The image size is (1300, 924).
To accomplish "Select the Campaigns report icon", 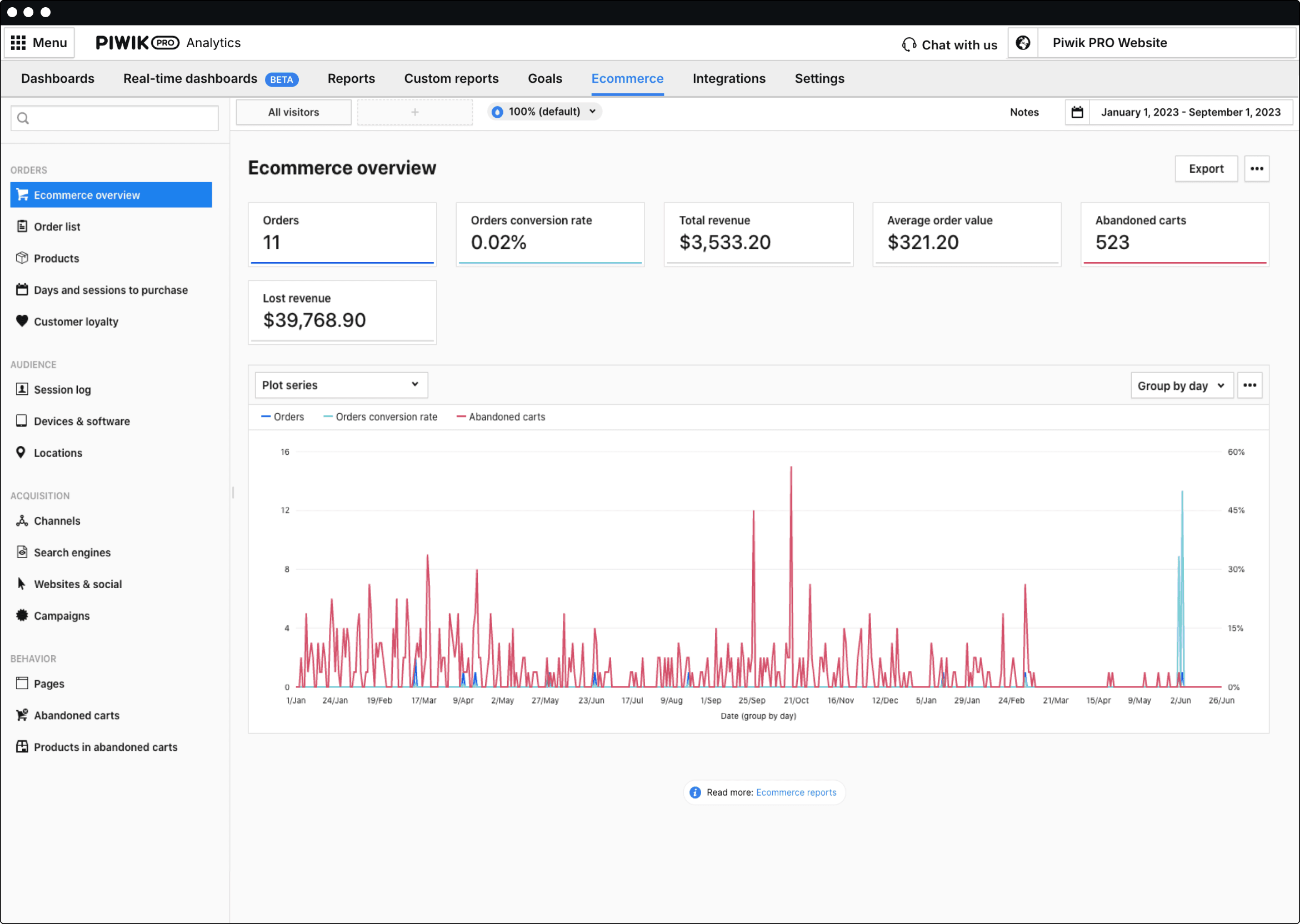I will [x=22, y=615].
